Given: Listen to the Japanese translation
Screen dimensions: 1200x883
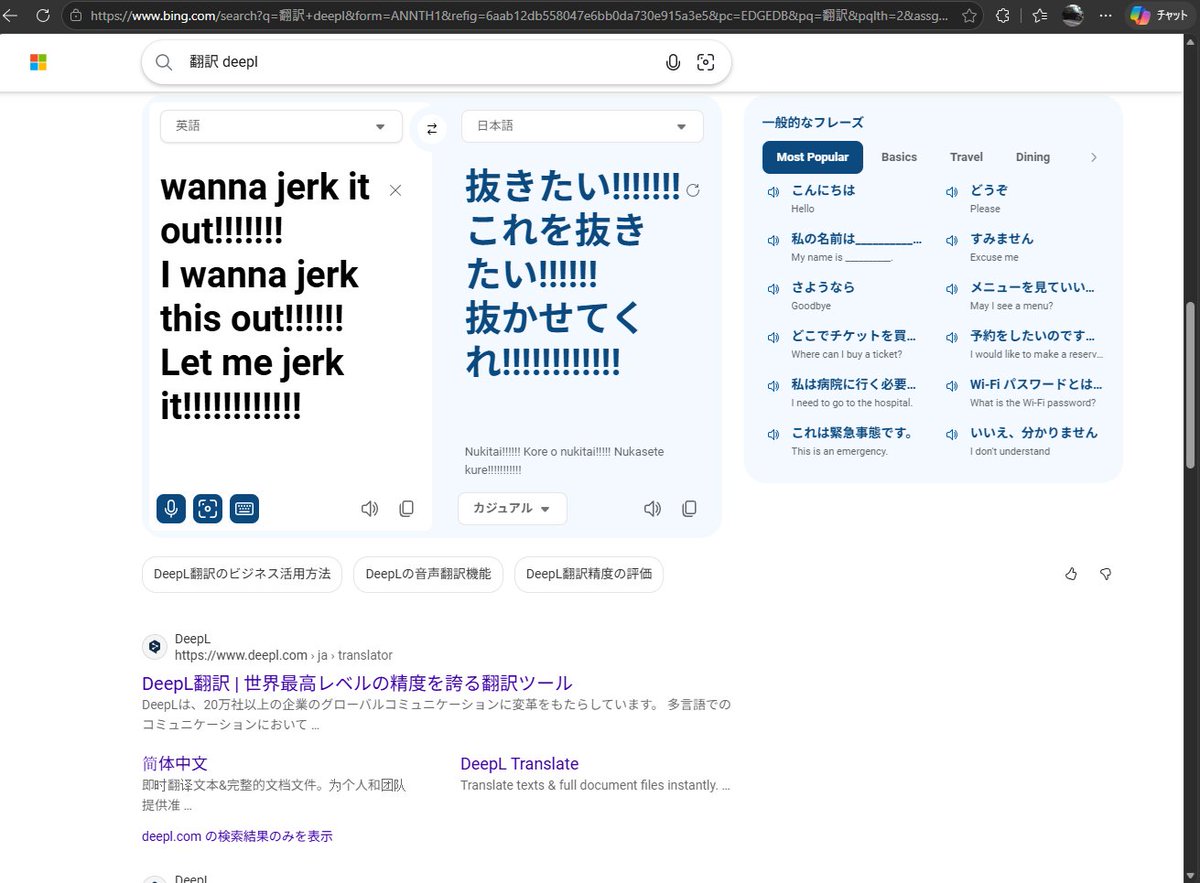Looking at the screenshot, I should pos(653,508).
